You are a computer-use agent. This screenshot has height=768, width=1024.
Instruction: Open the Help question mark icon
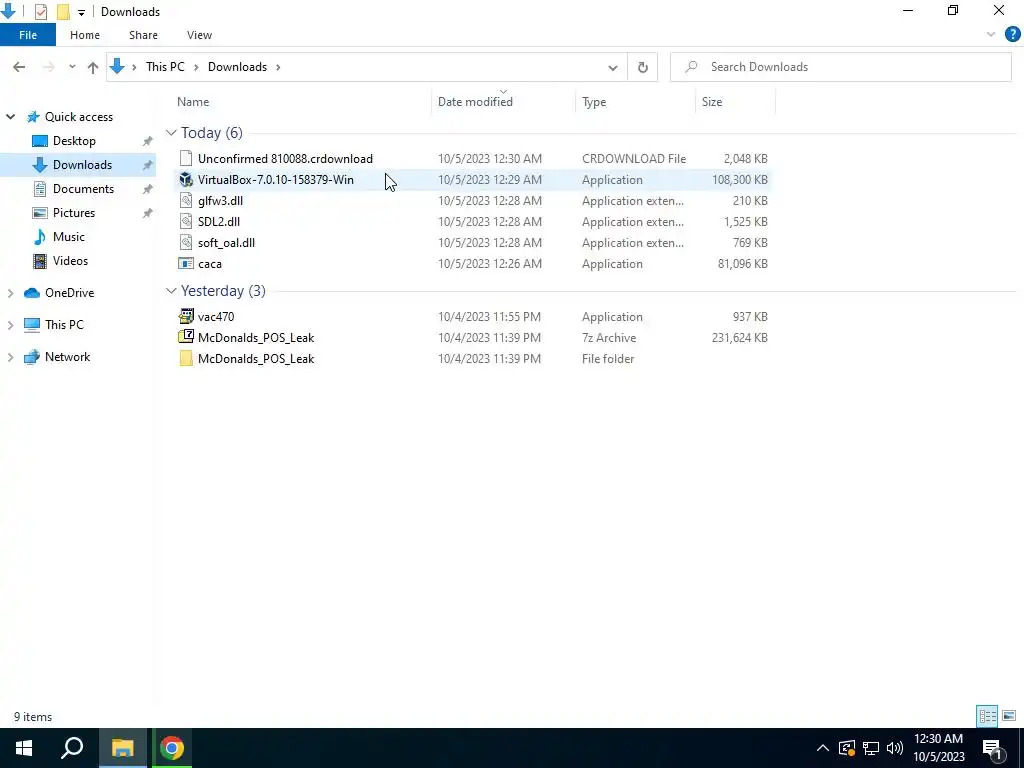click(1012, 35)
